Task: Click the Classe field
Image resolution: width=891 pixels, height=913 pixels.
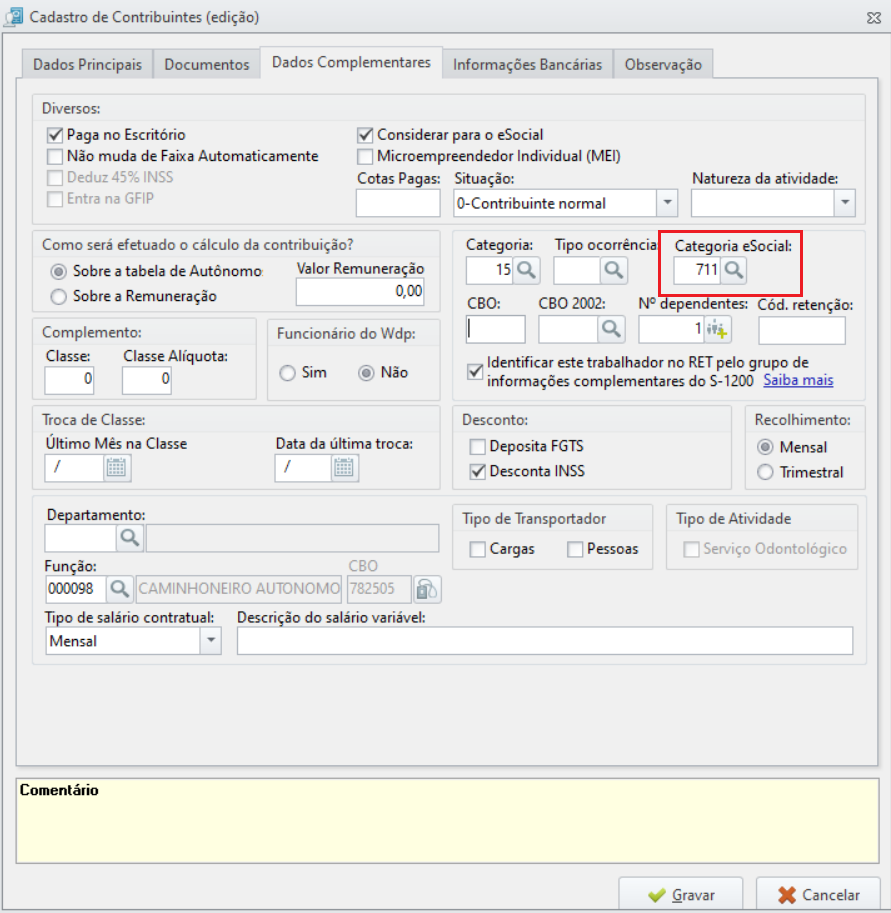Action: click(69, 380)
